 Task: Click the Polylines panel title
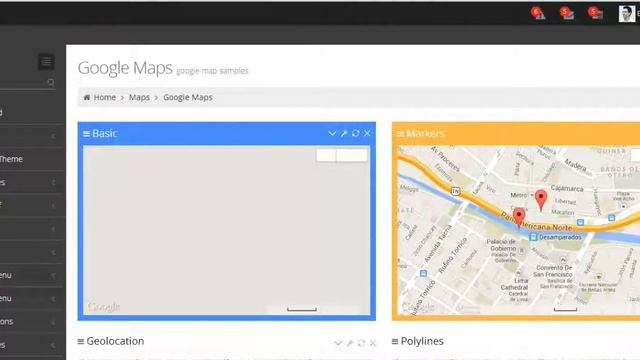(x=422, y=341)
